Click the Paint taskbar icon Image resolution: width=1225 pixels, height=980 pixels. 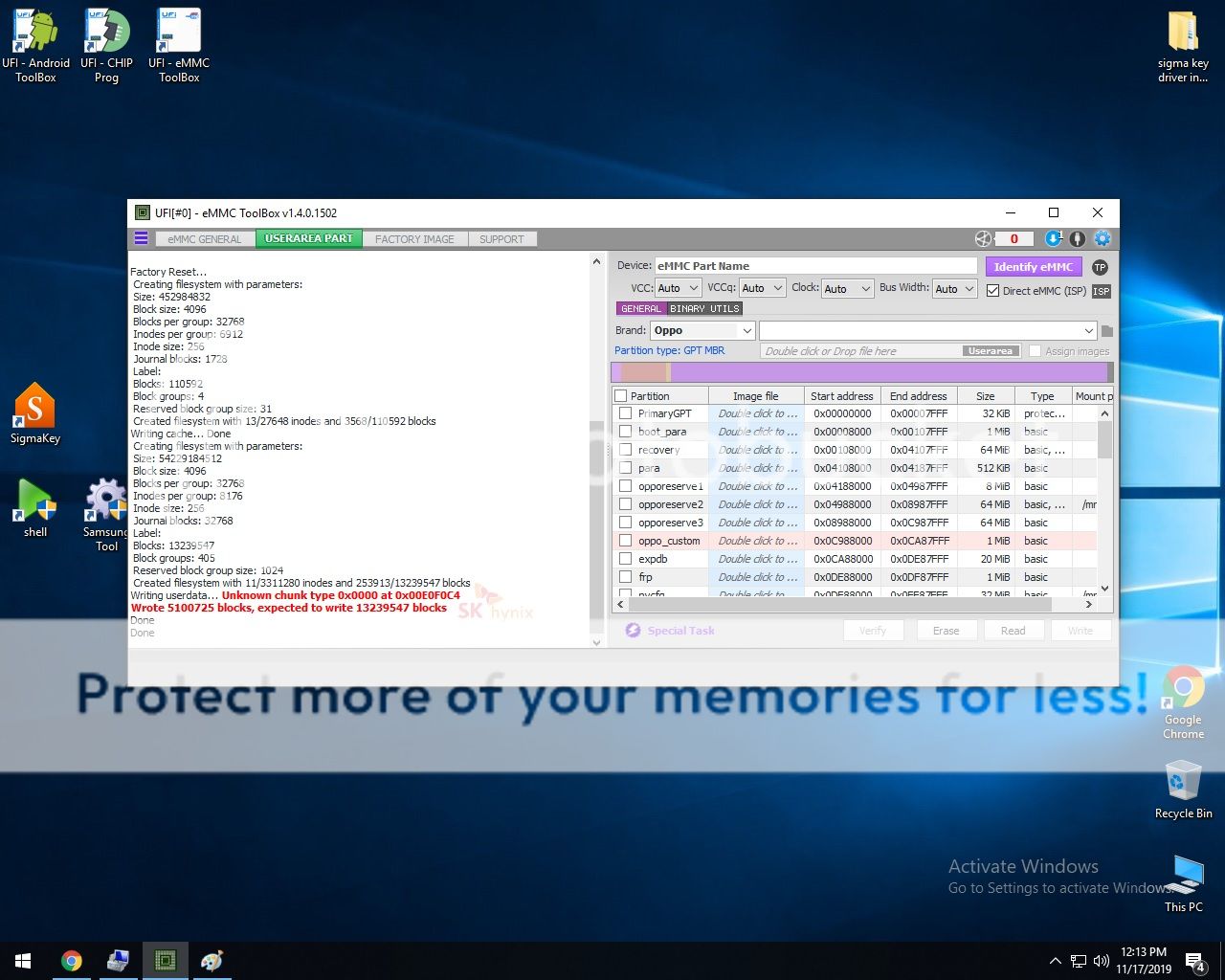(x=212, y=961)
